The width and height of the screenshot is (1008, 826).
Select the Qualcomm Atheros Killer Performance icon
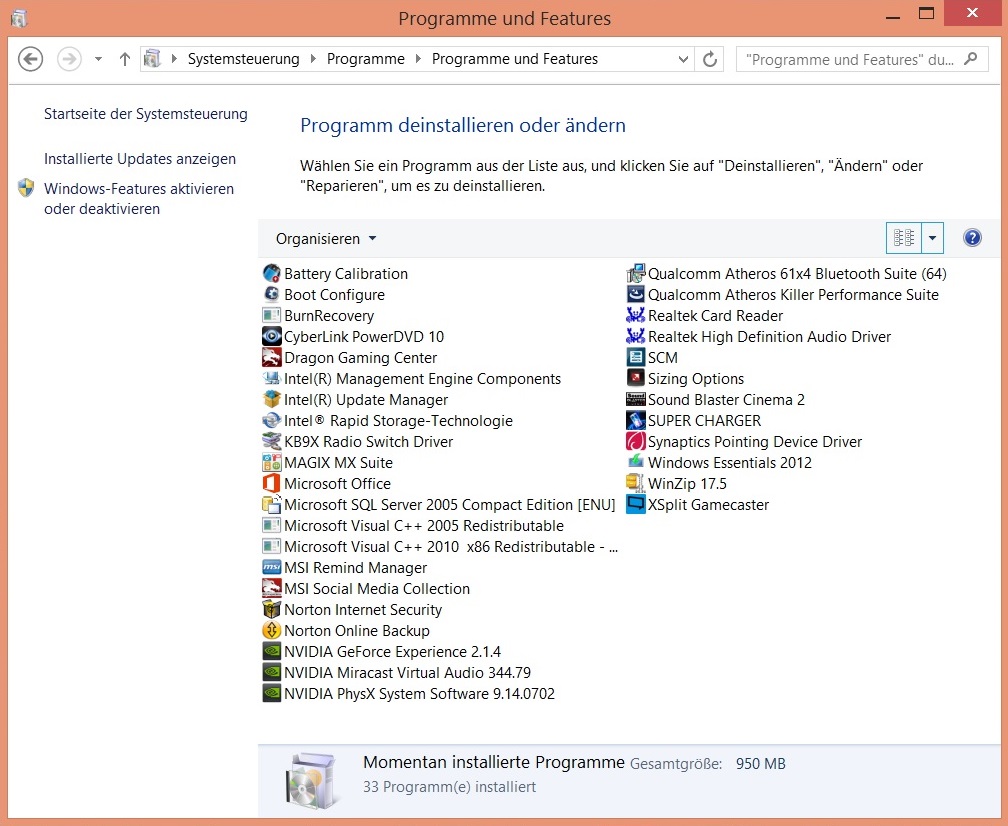click(635, 294)
